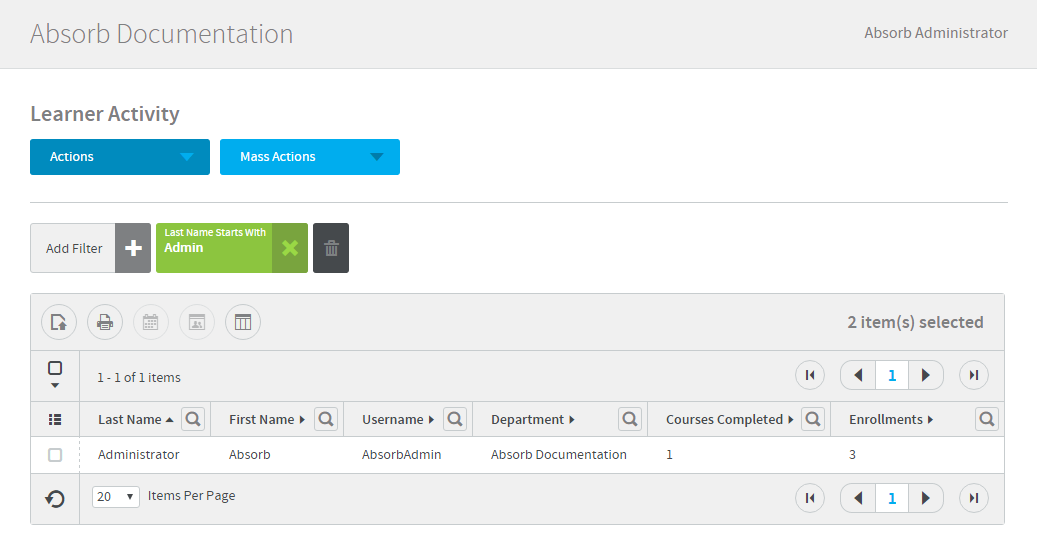Click the print report icon

coord(105,322)
